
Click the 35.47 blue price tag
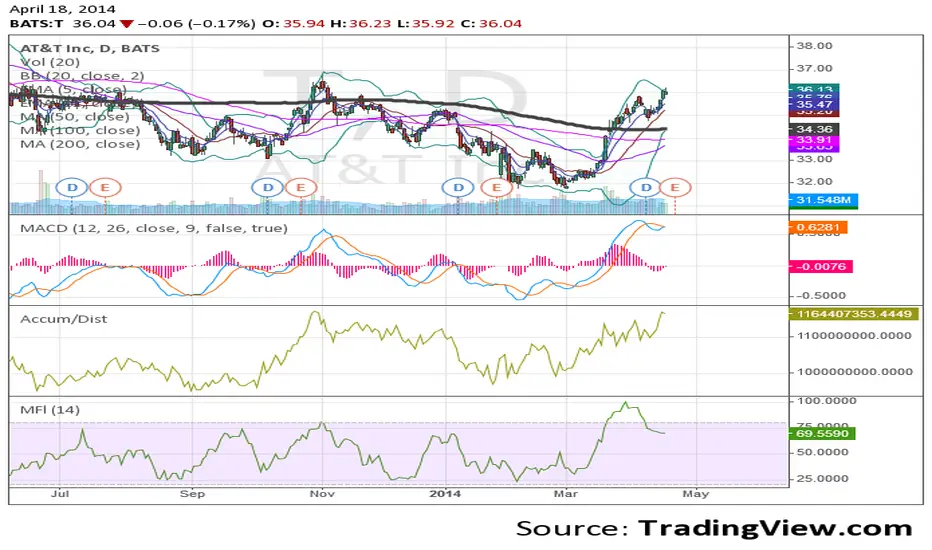point(814,105)
